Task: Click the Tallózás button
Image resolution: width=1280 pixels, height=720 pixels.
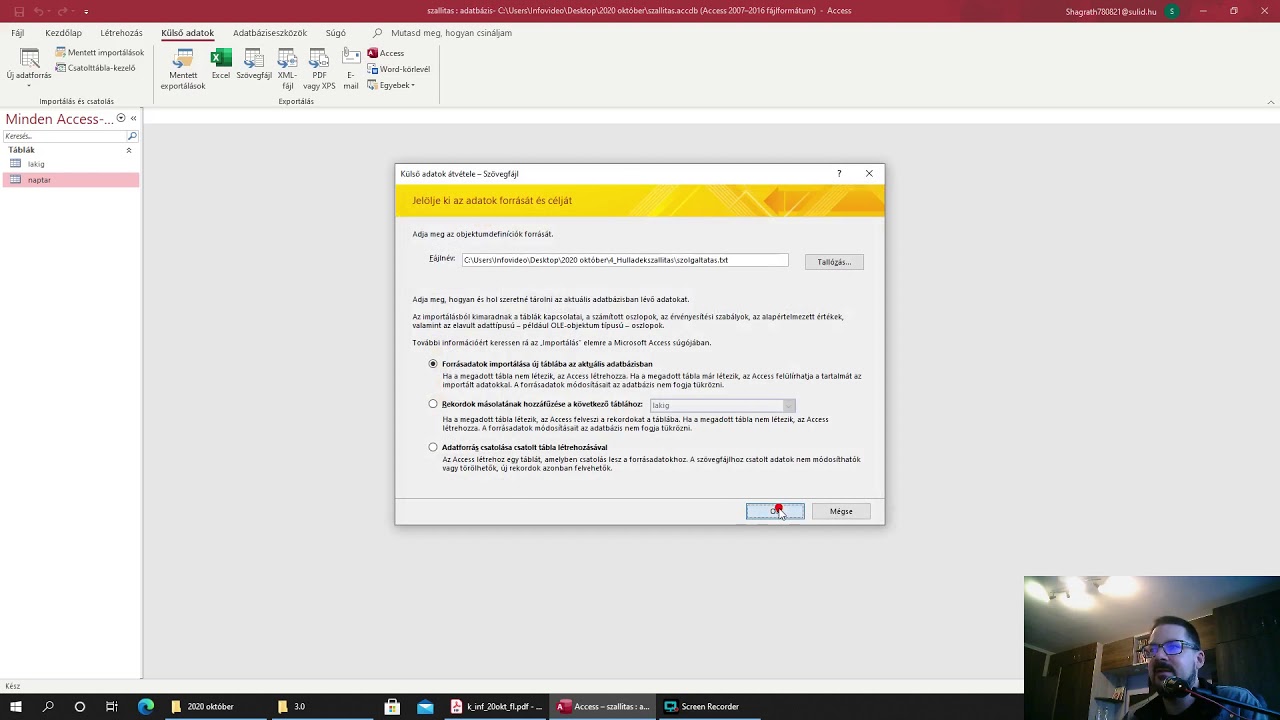Action: 834,262
